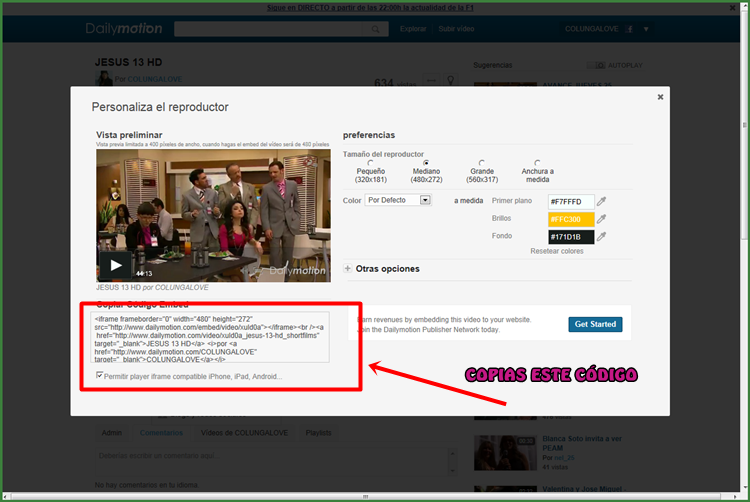Click the search magnifier icon
The width and height of the screenshot is (750, 502).
(x=376, y=29)
